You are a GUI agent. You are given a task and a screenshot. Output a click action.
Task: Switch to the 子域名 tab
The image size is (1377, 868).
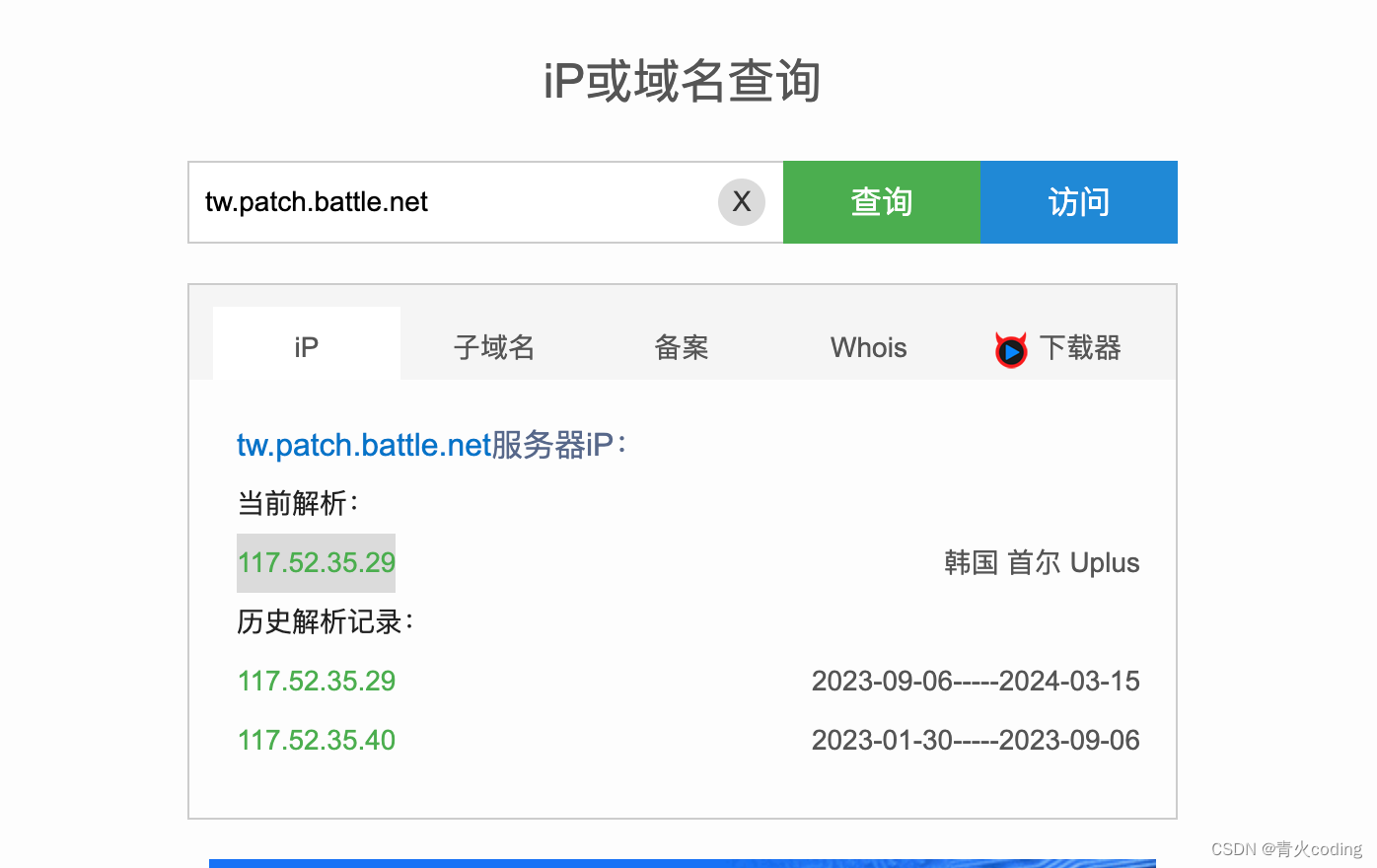click(494, 347)
